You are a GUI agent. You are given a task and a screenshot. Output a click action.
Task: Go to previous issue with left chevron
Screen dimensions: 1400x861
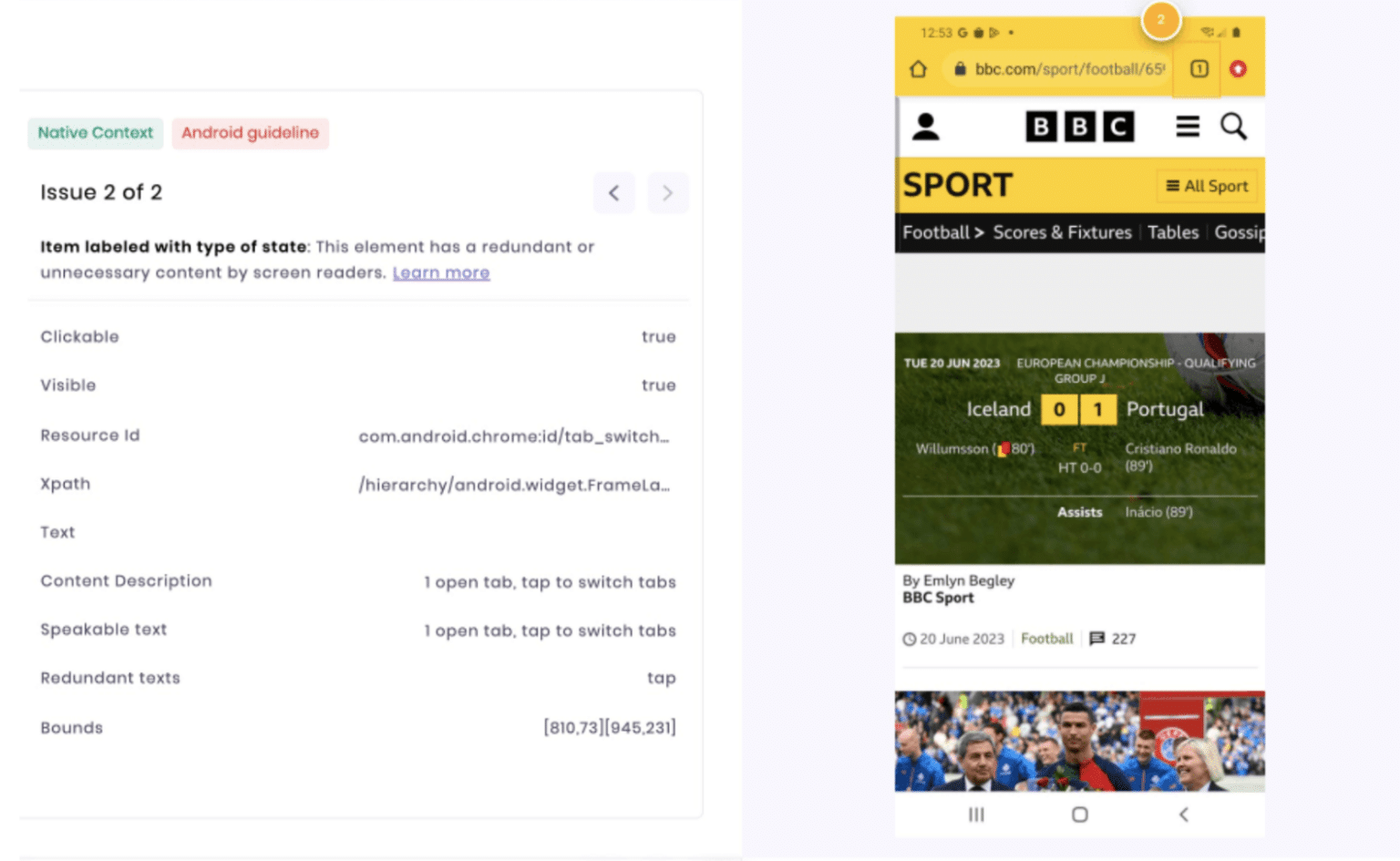pyautogui.click(x=614, y=192)
